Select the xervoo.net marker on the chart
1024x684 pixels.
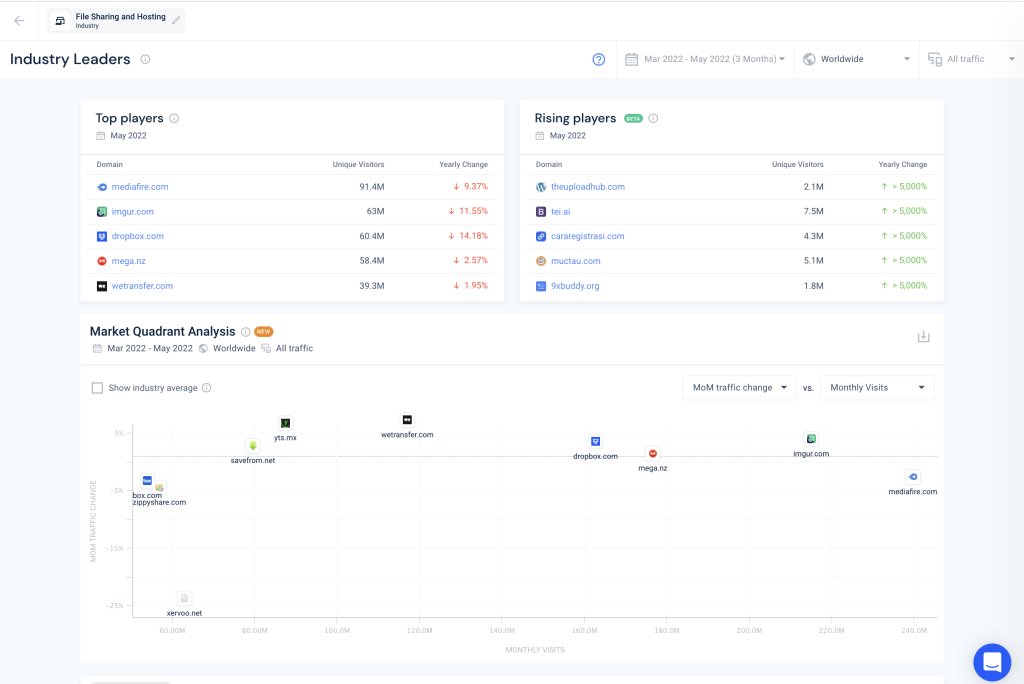click(x=184, y=598)
